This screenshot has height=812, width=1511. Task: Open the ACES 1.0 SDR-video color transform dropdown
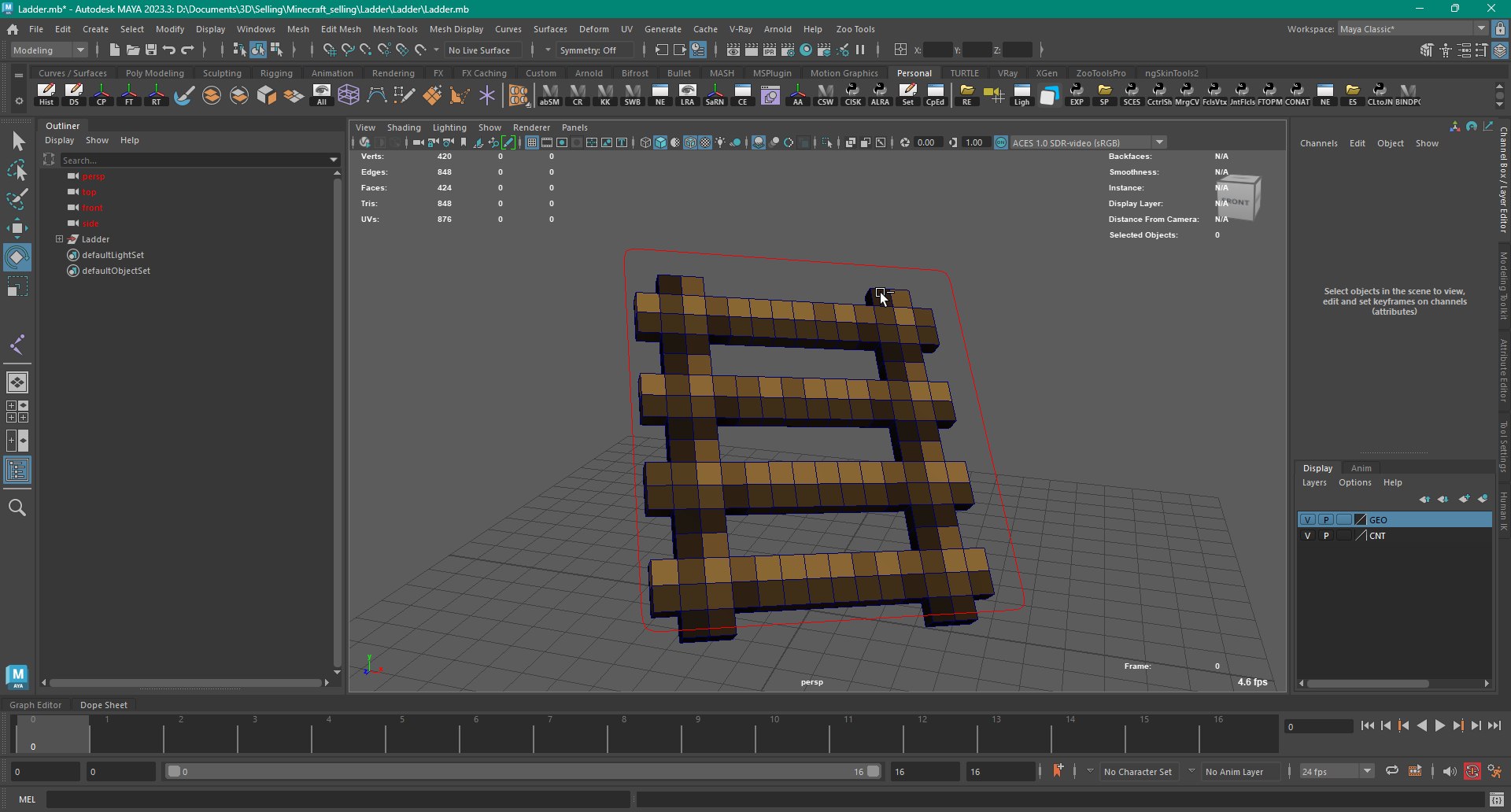tap(1088, 142)
